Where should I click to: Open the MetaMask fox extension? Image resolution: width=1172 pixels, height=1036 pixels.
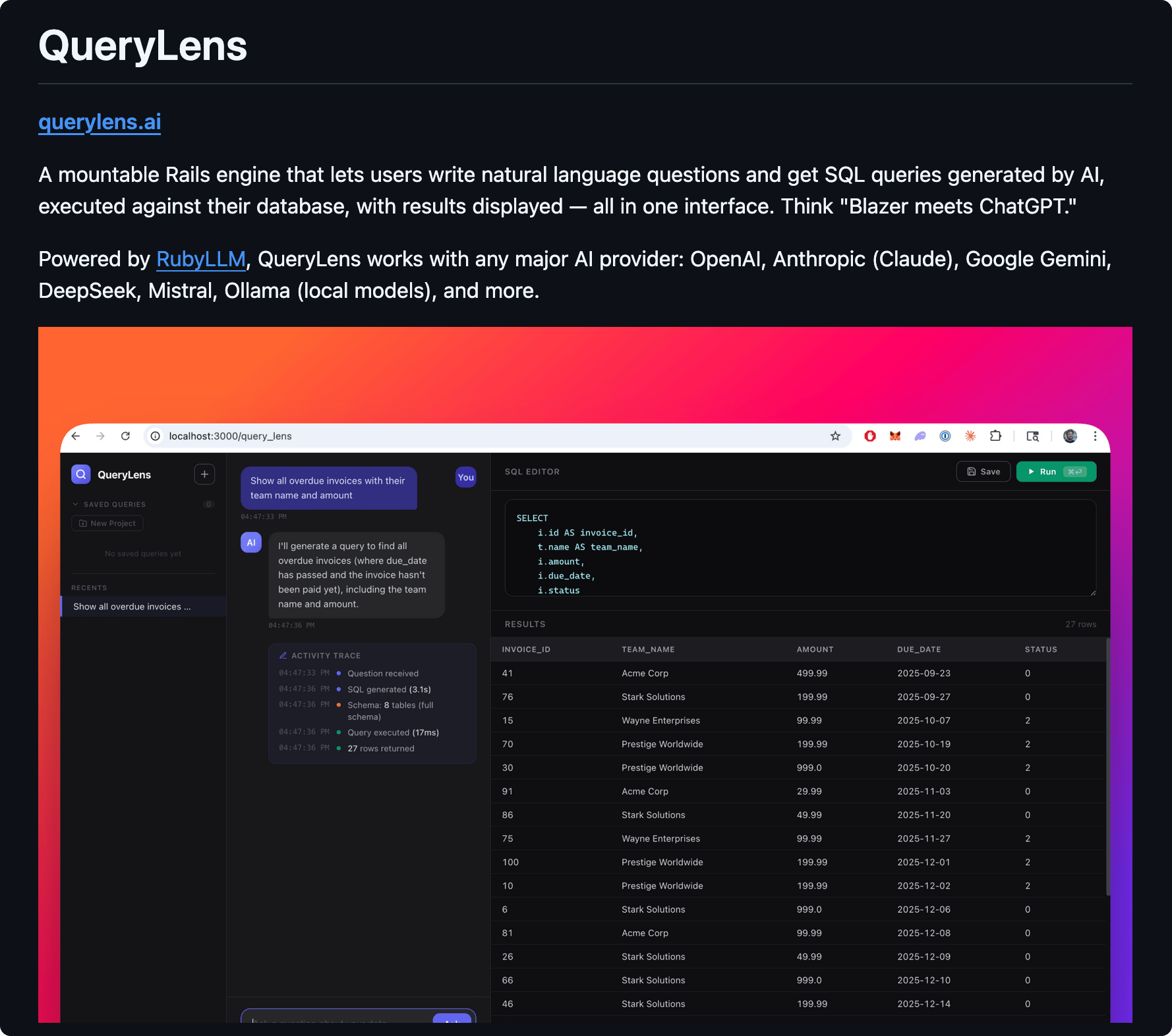click(x=895, y=436)
